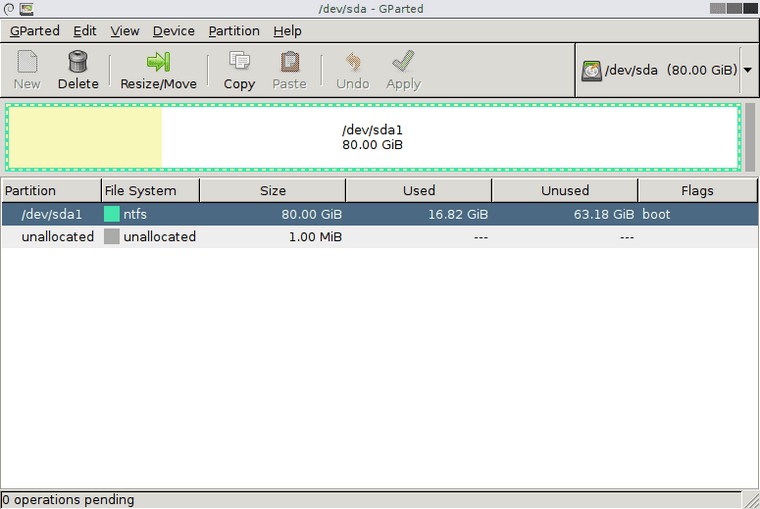
Task: Click the ntfs file system text
Action: 135,214
